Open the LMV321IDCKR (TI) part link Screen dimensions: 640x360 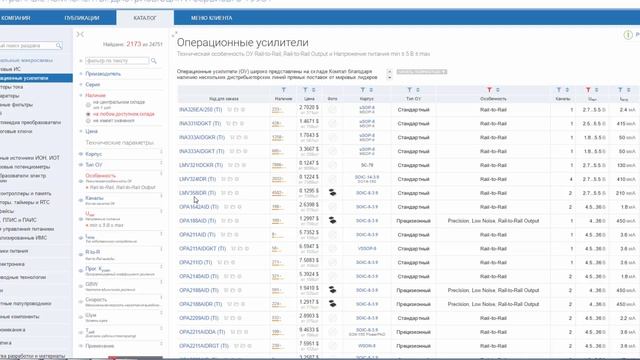coord(201,165)
